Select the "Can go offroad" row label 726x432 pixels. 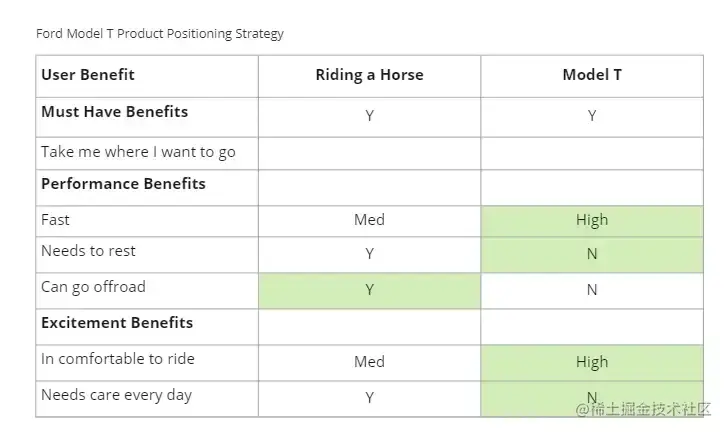point(93,287)
